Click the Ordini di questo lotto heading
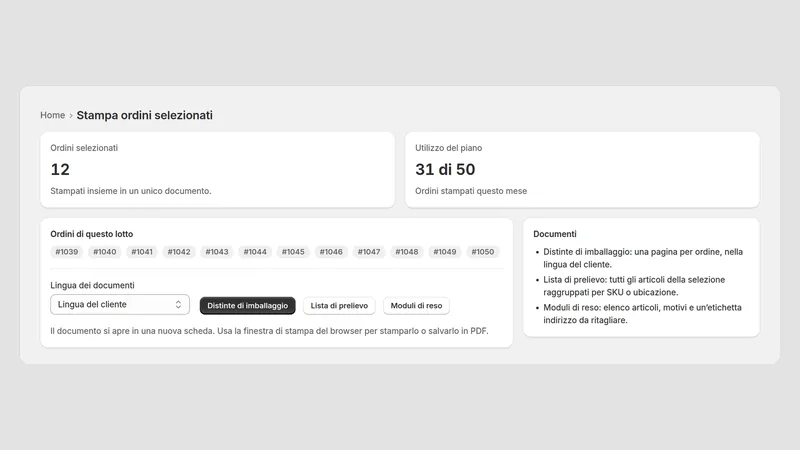 coord(92,234)
